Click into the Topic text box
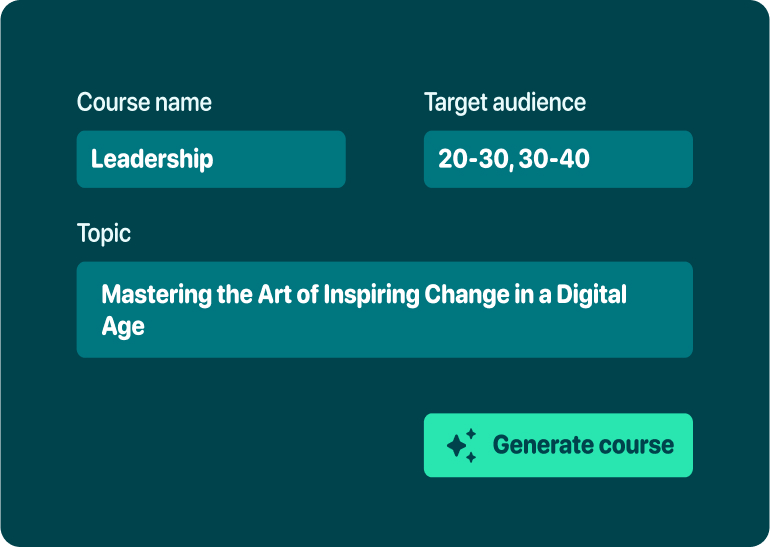The width and height of the screenshot is (770, 547). coord(384,310)
